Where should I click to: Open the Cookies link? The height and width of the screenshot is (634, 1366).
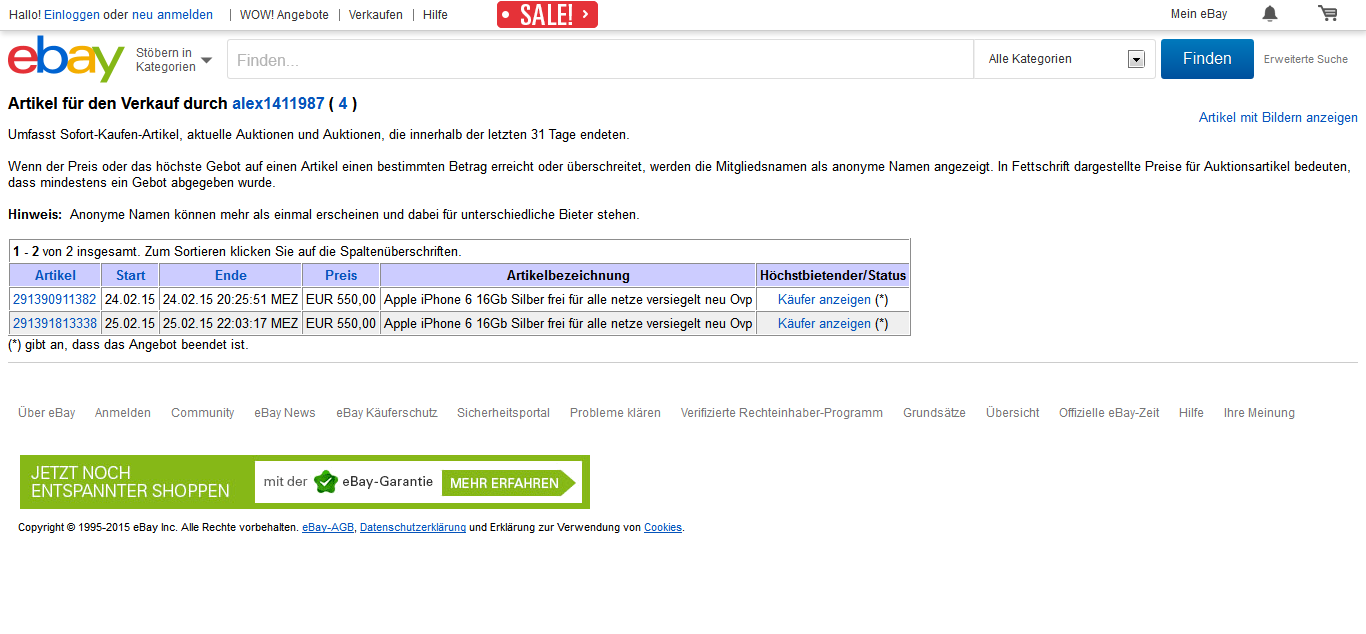[663, 528]
